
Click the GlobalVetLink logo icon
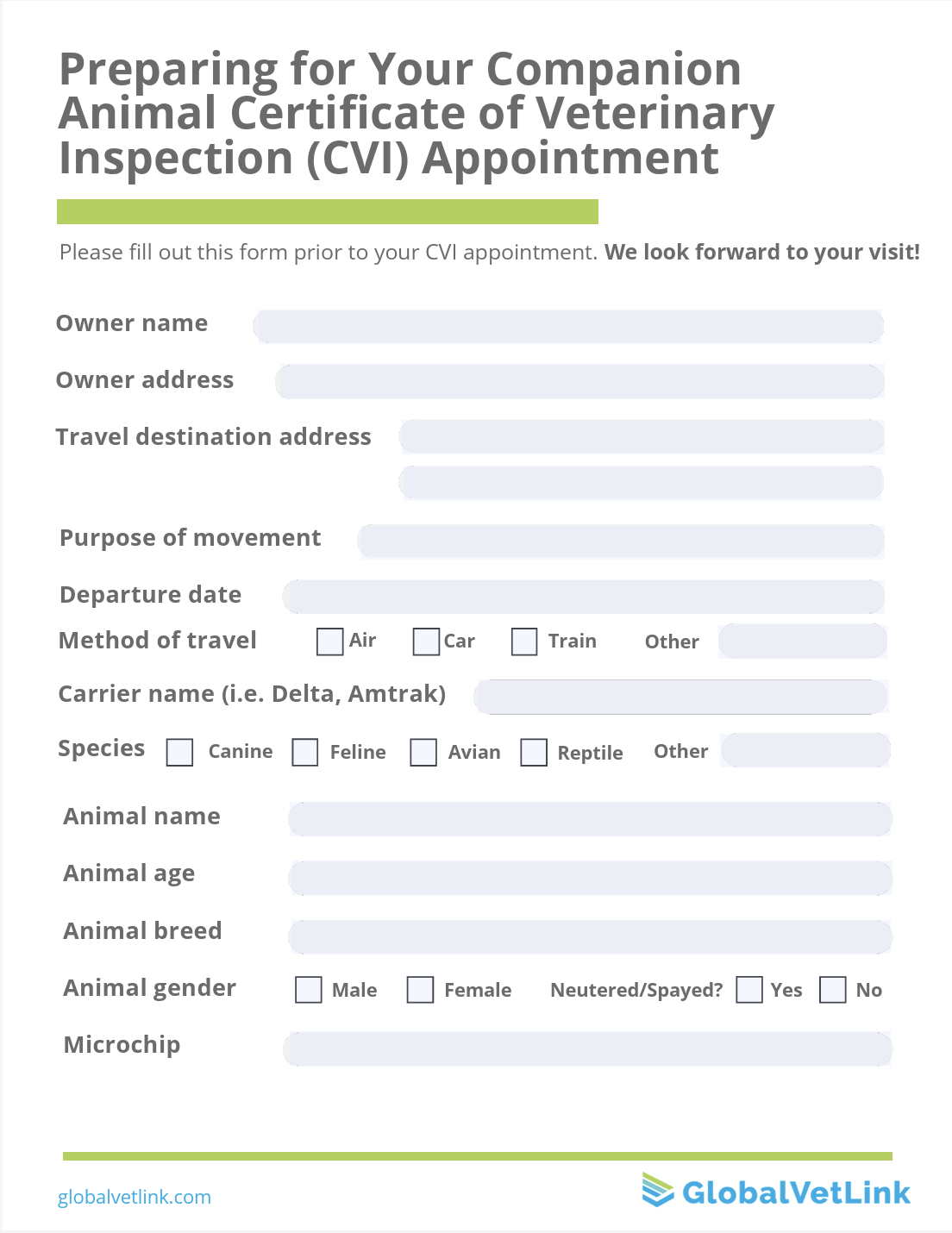click(658, 1190)
